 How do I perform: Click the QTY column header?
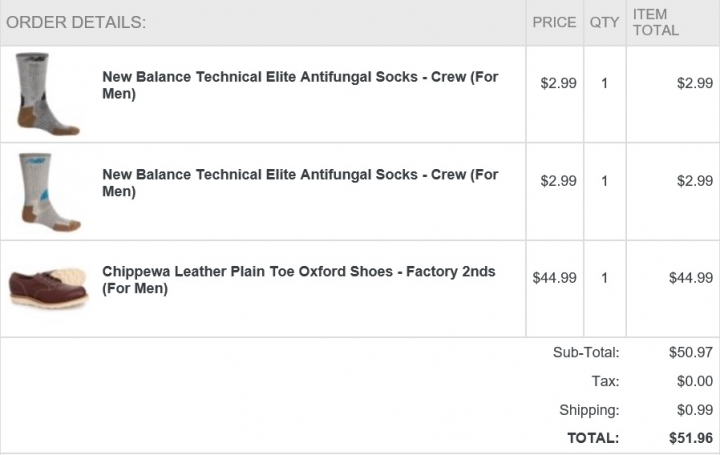pyautogui.click(x=604, y=22)
